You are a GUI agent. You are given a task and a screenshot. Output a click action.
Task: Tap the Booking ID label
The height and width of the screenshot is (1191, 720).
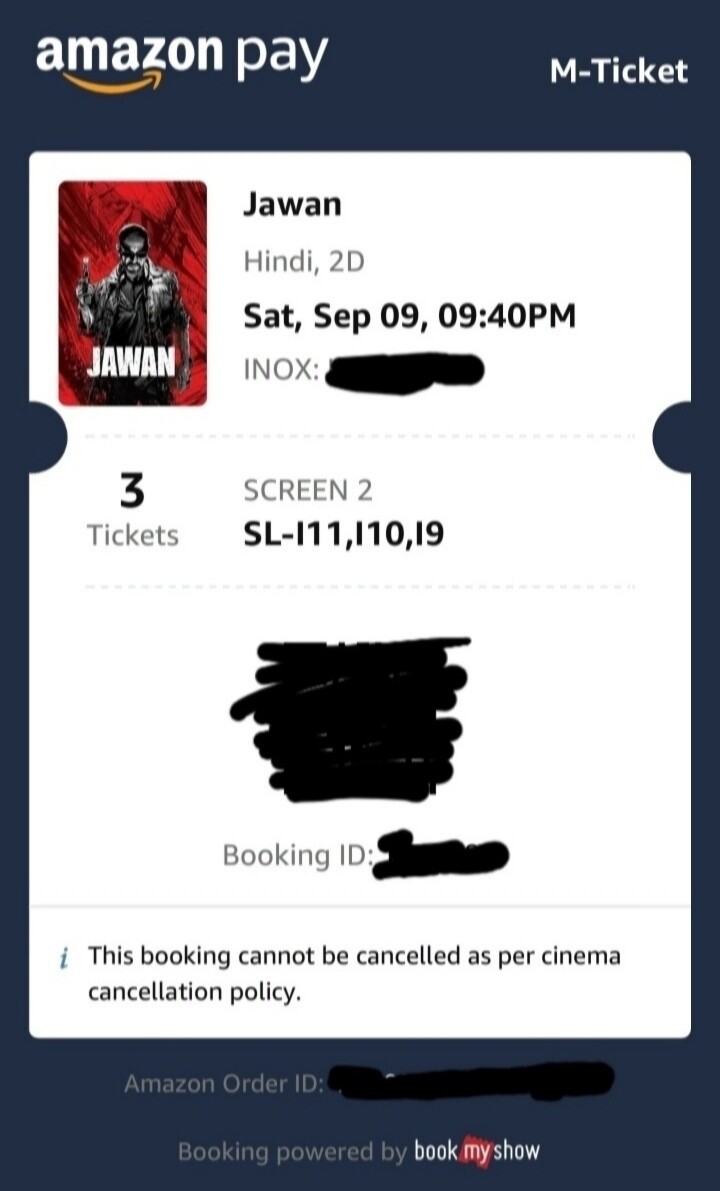tap(298, 855)
